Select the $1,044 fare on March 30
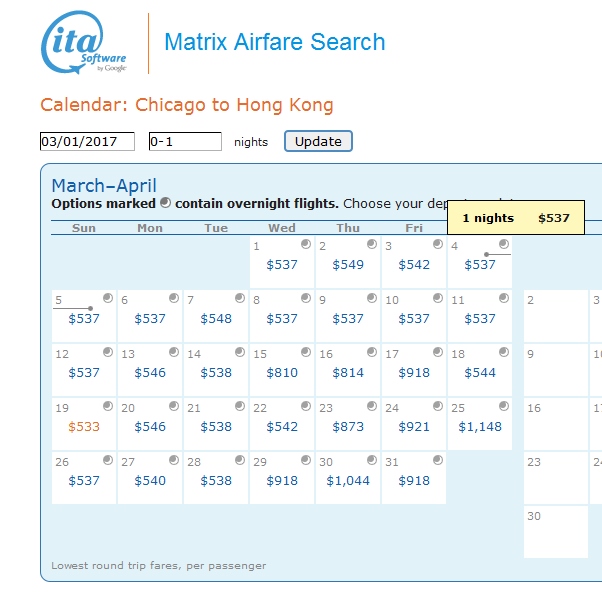 tap(348, 480)
